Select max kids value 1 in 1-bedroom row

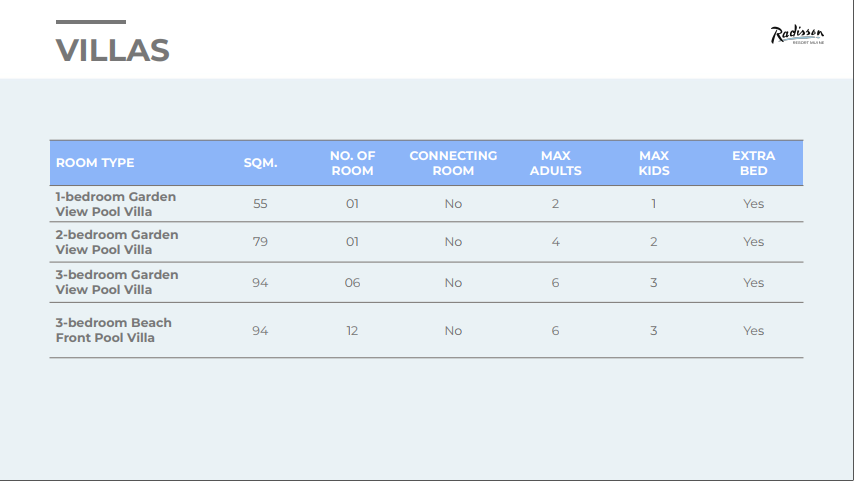[x=654, y=204]
